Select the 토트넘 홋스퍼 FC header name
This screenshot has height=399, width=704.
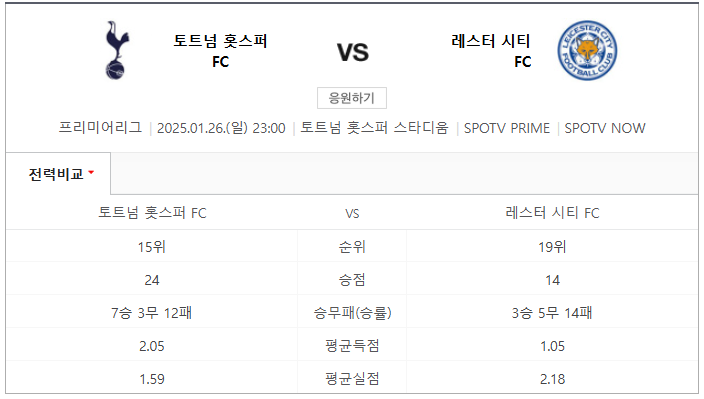tap(220, 50)
